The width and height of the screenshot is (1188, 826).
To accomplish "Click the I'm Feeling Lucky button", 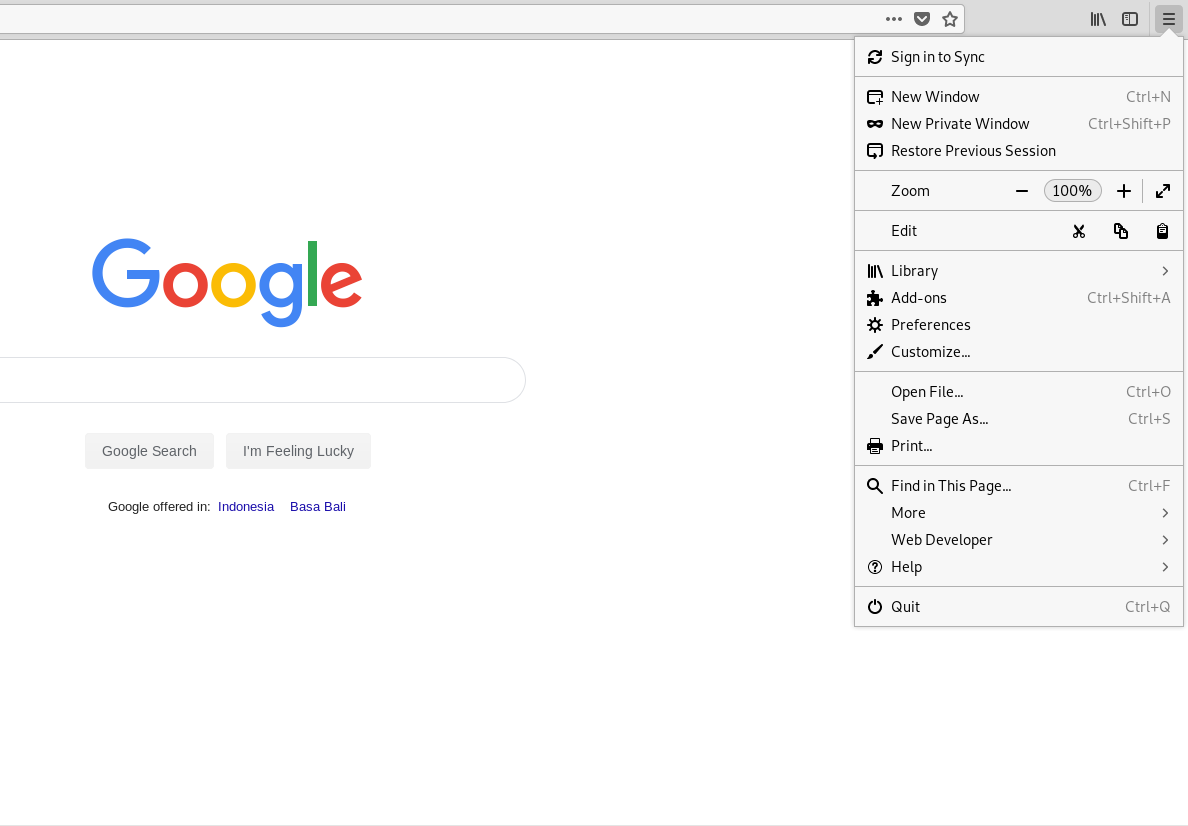I will [299, 451].
